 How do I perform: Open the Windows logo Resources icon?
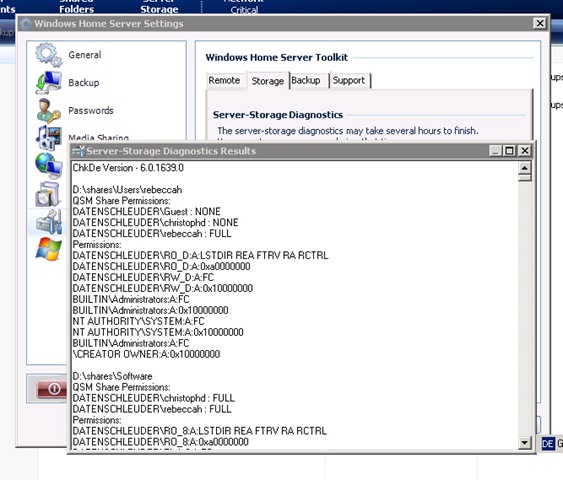click(x=49, y=249)
